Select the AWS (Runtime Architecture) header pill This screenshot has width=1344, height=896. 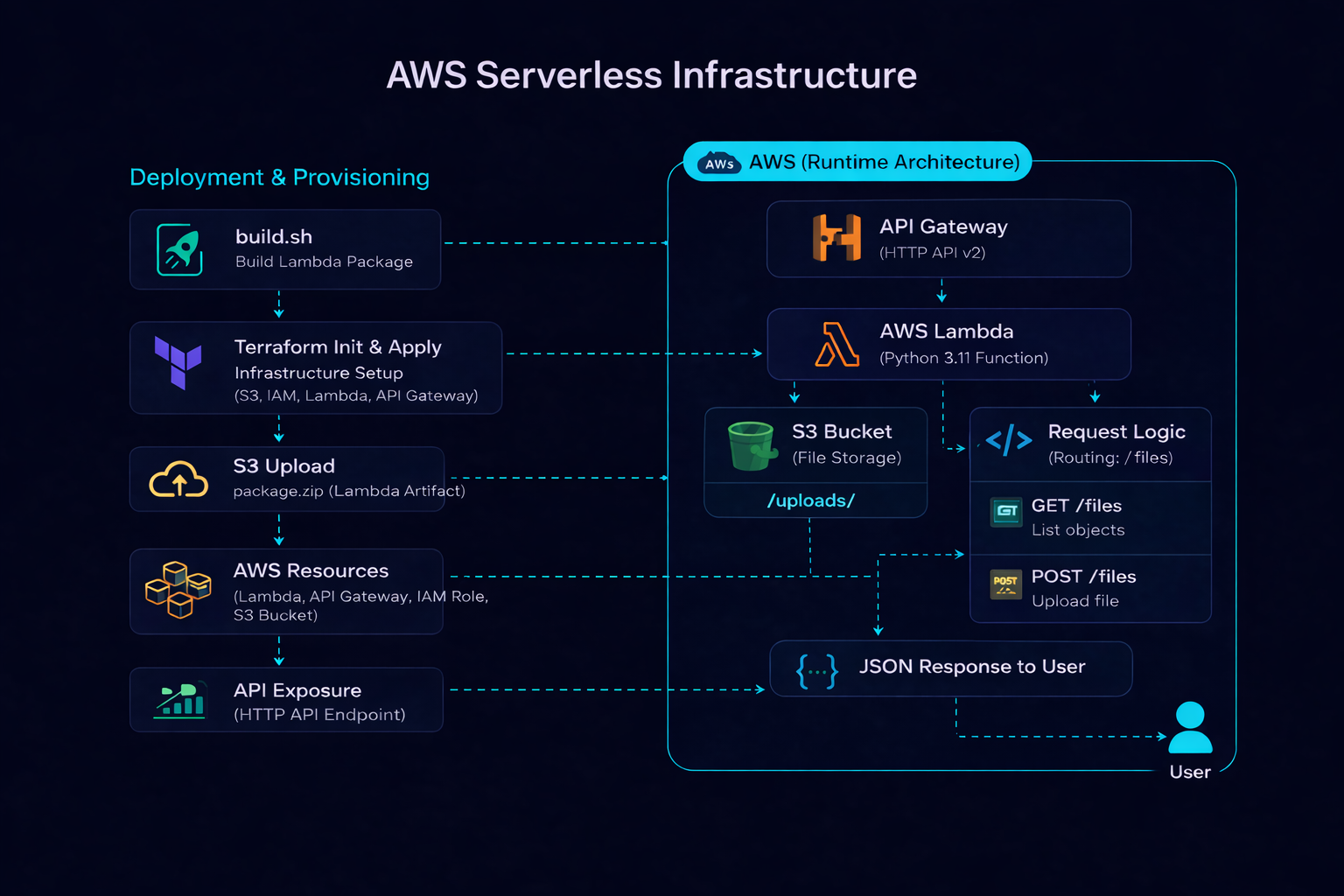[x=857, y=162]
